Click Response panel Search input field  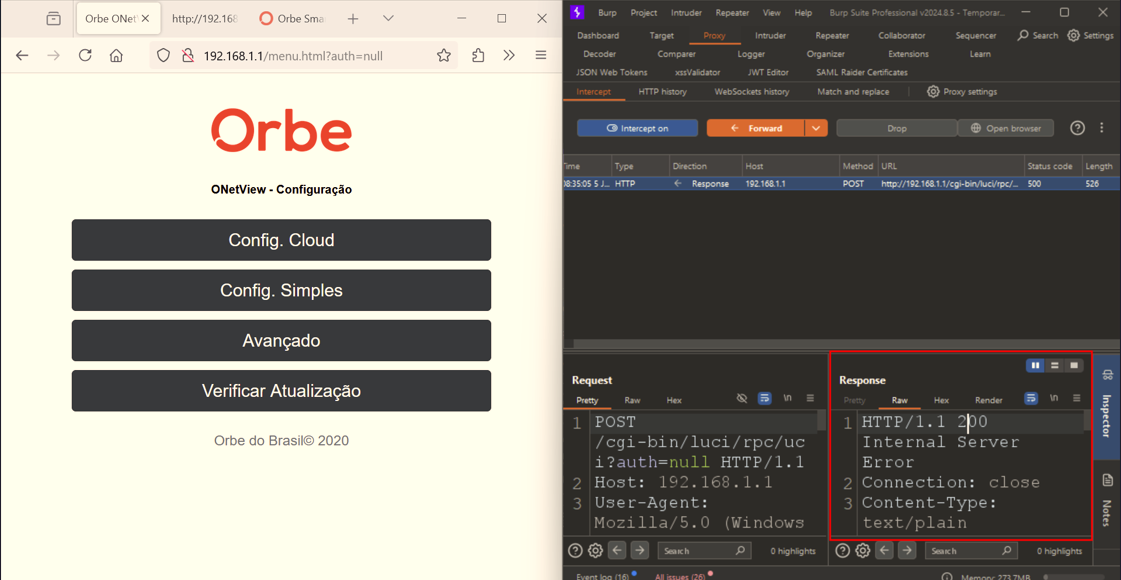pos(970,551)
